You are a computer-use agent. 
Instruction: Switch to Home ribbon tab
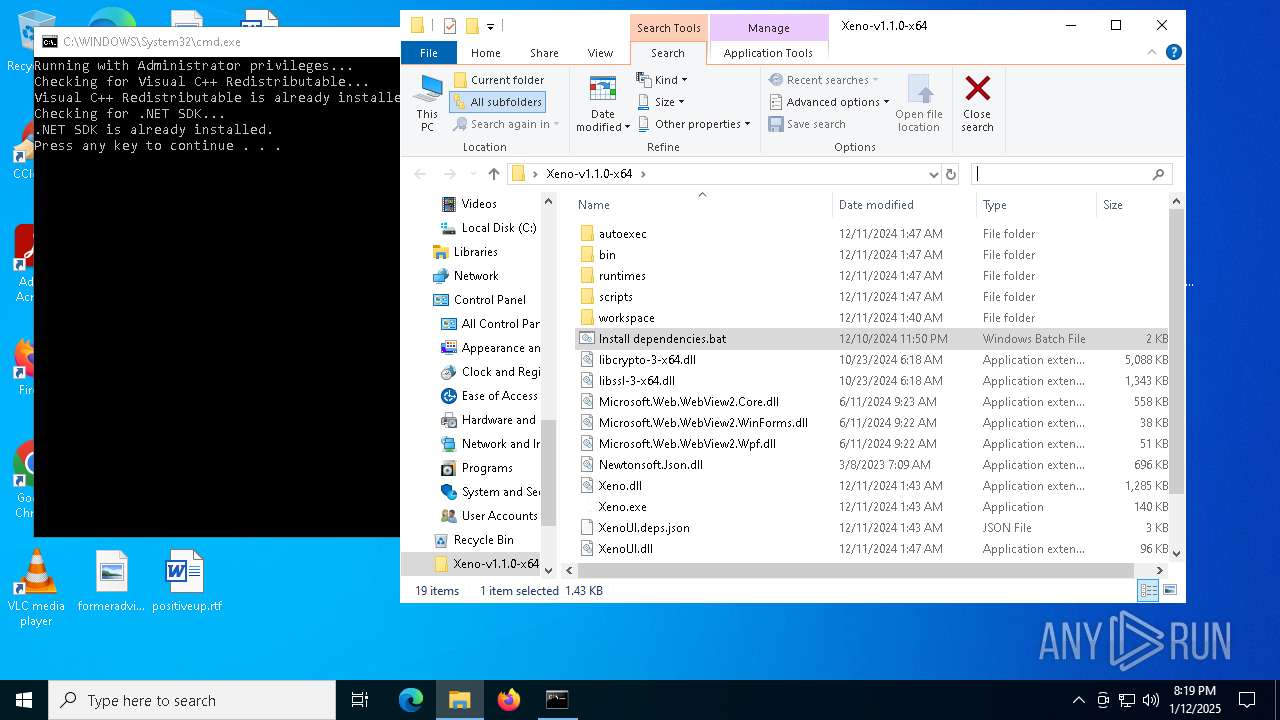tap(486, 53)
